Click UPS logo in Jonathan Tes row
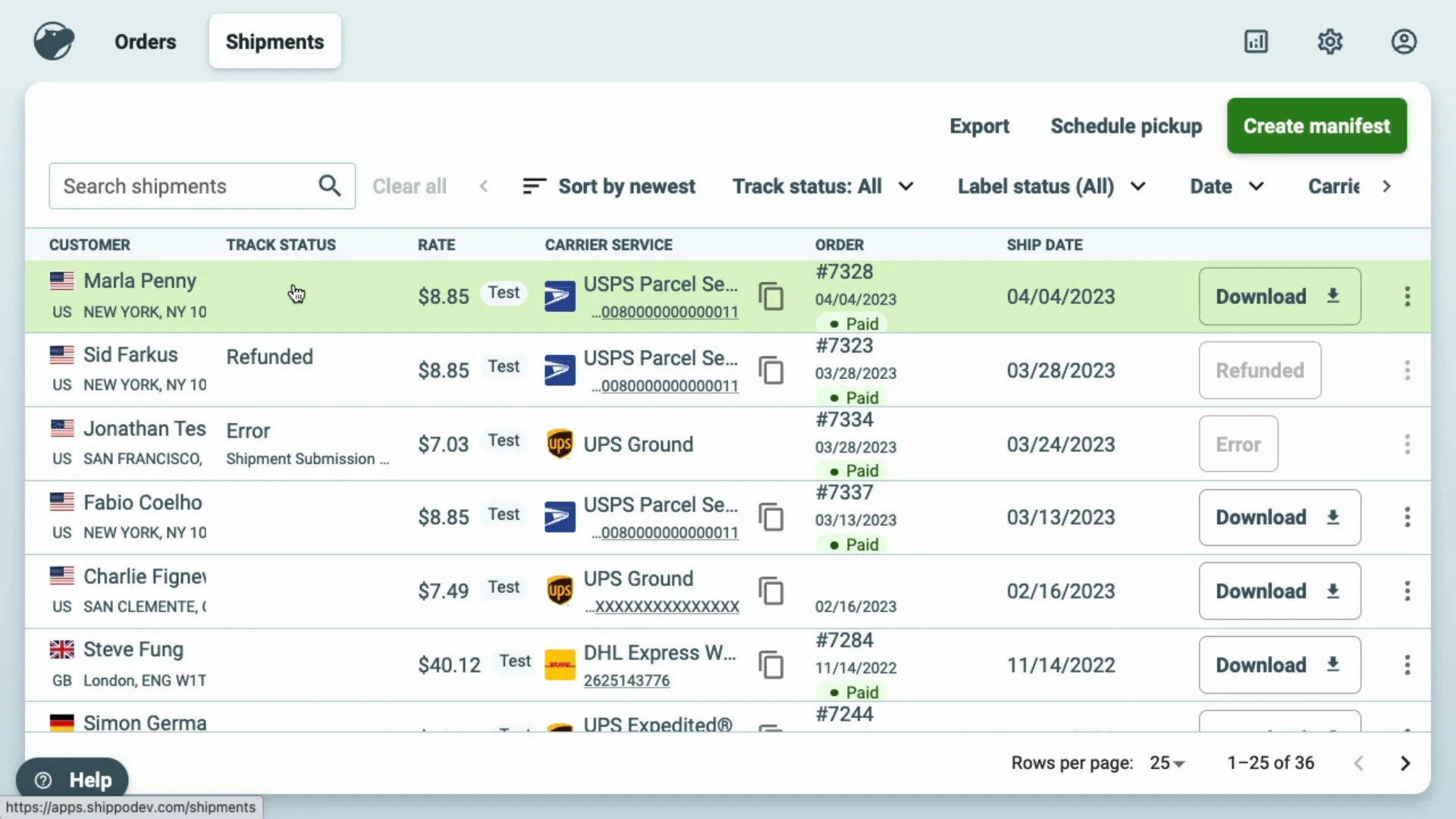 coord(560,444)
